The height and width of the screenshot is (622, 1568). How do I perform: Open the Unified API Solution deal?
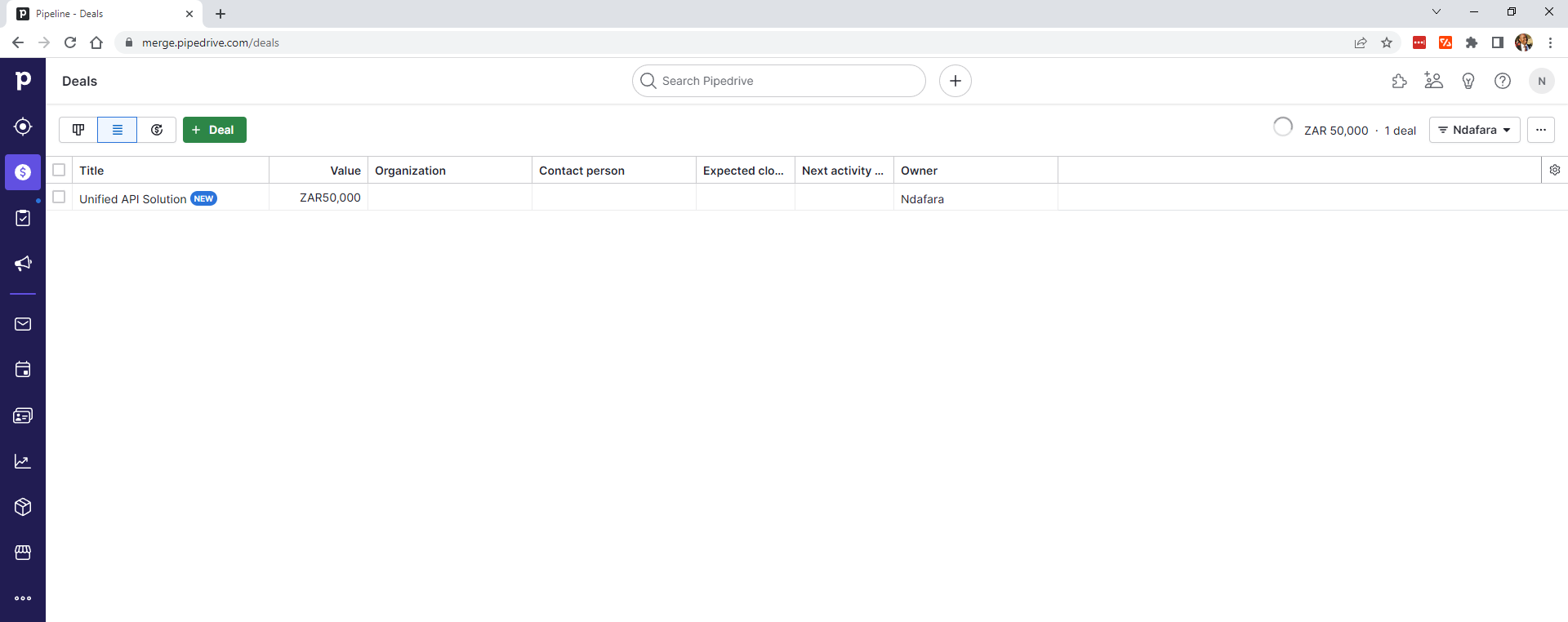pos(133,199)
